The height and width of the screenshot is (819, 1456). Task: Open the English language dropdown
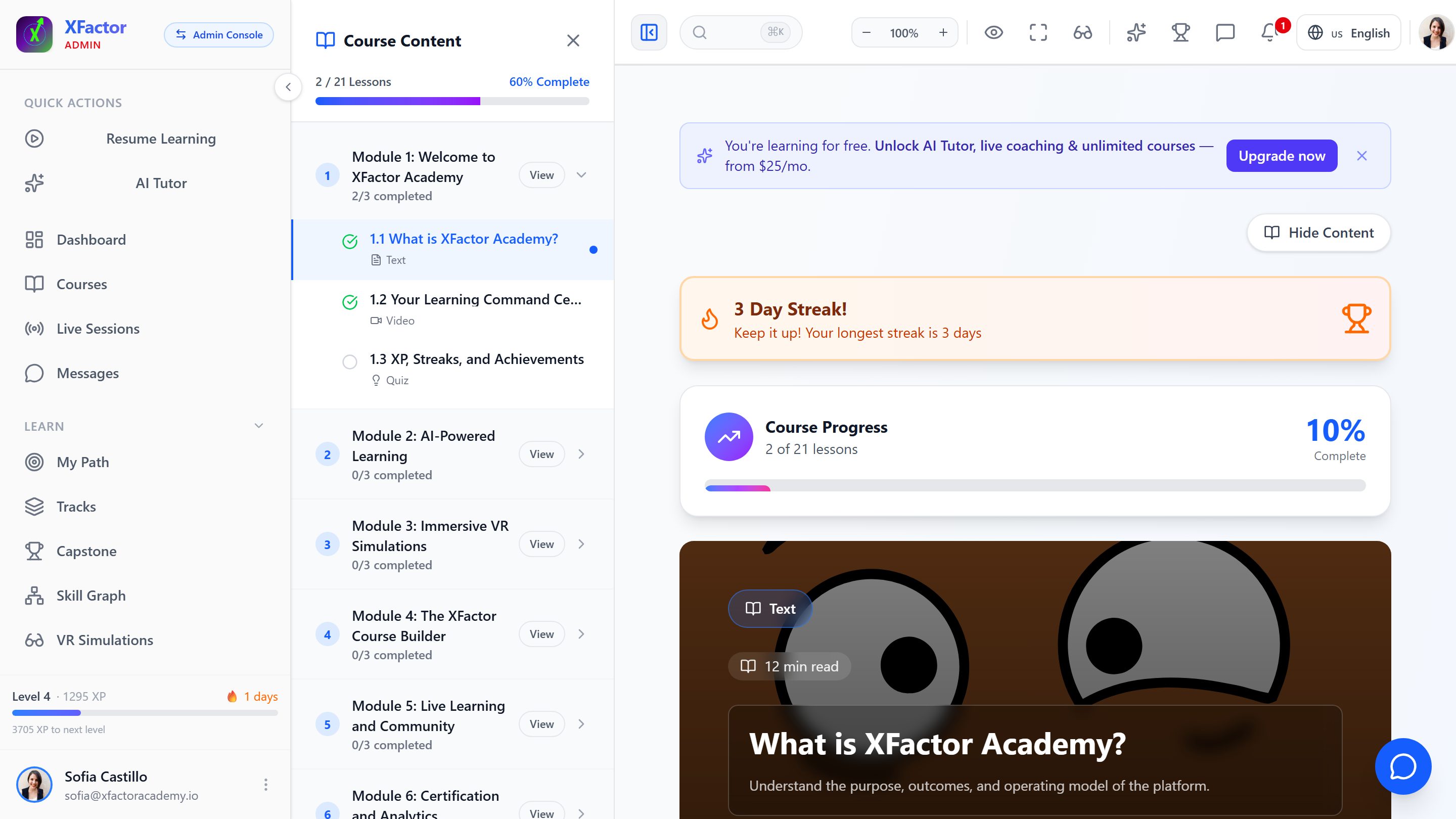click(1349, 33)
